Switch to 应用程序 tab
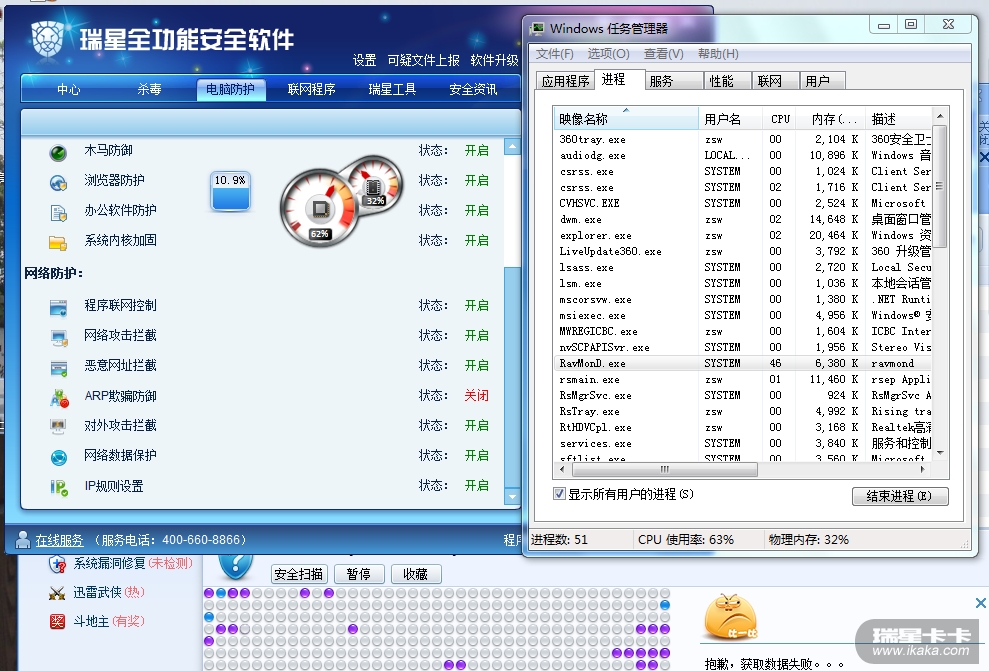The height and width of the screenshot is (671, 989). tap(565, 81)
